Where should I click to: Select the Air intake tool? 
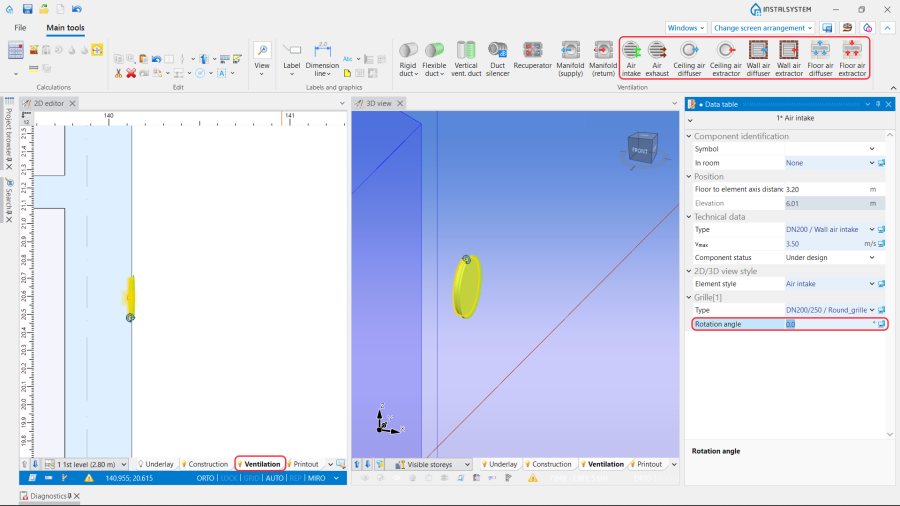tap(631, 56)
